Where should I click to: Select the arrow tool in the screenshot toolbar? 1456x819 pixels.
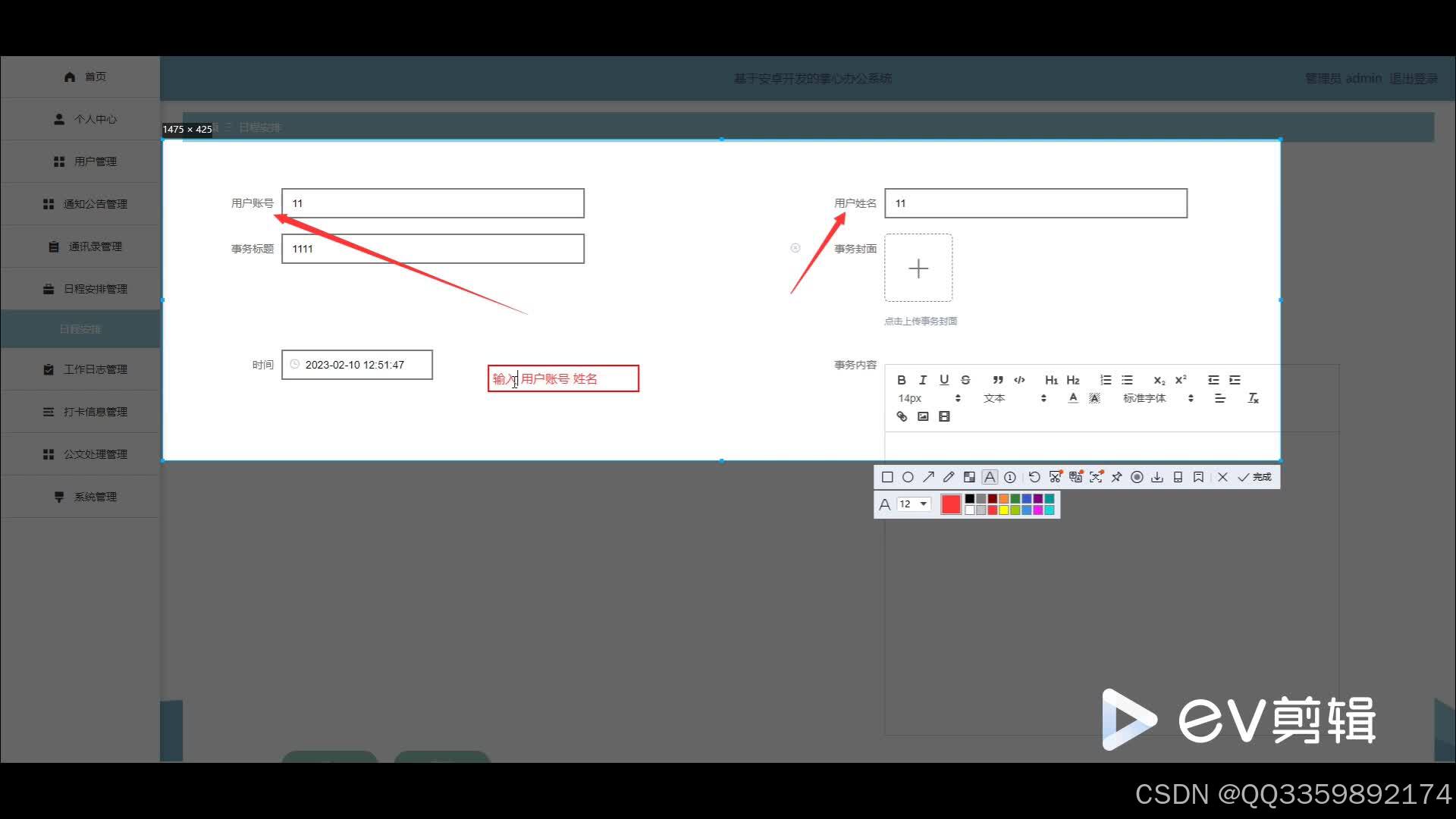pos(928,477)
